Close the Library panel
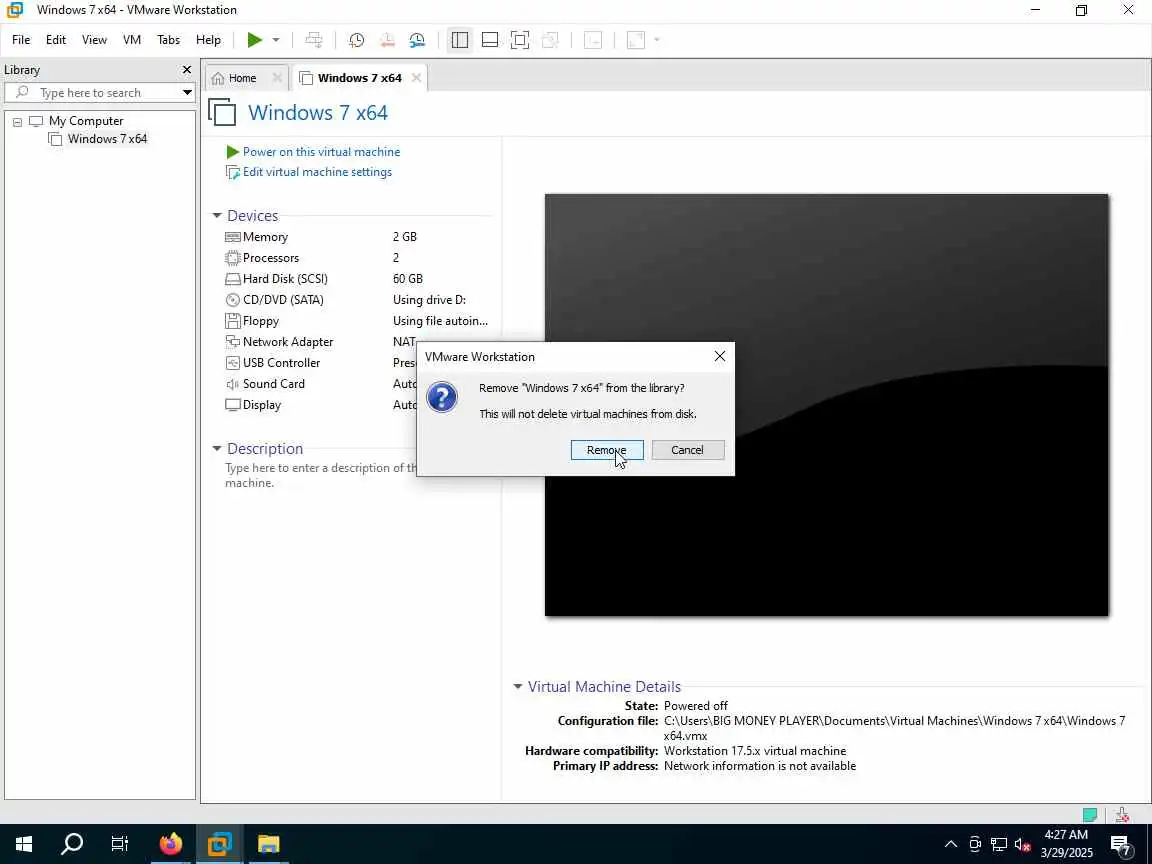Image resolution: width=1152 pixels, height=864 pixels. click(187, 70)
